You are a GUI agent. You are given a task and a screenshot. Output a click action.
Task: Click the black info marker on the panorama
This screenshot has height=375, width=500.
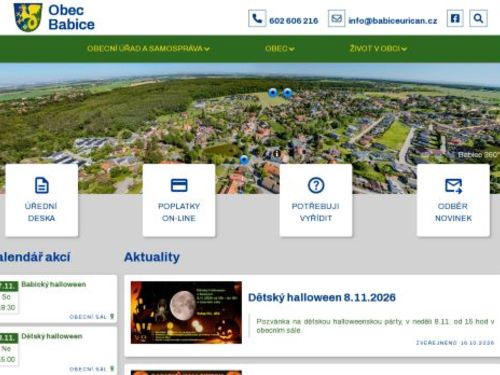(x=276, y=153)
